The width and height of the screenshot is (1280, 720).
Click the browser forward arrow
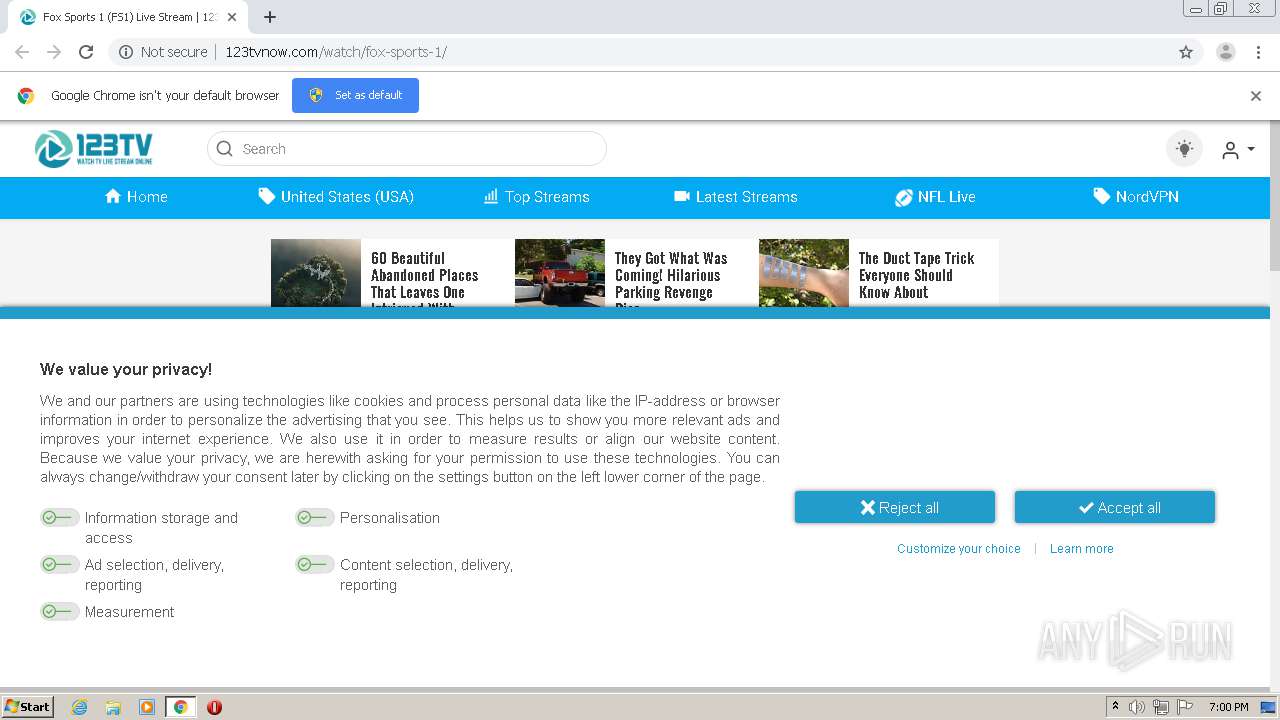[x=54, y=52]
